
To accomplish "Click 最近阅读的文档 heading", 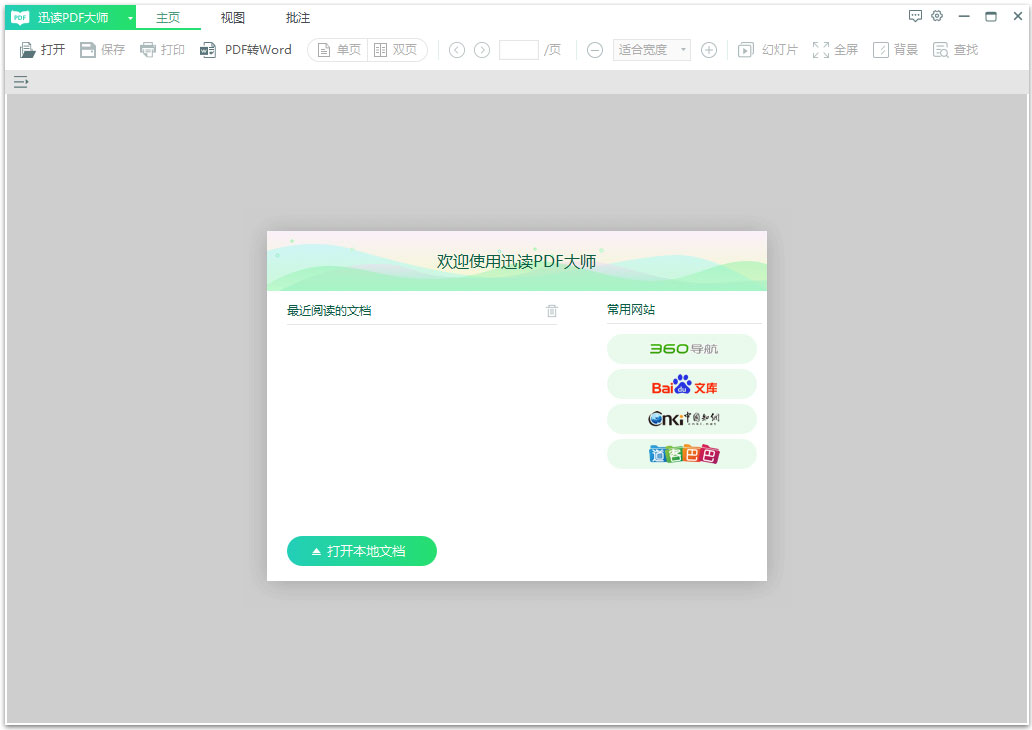I will [329, 311].
